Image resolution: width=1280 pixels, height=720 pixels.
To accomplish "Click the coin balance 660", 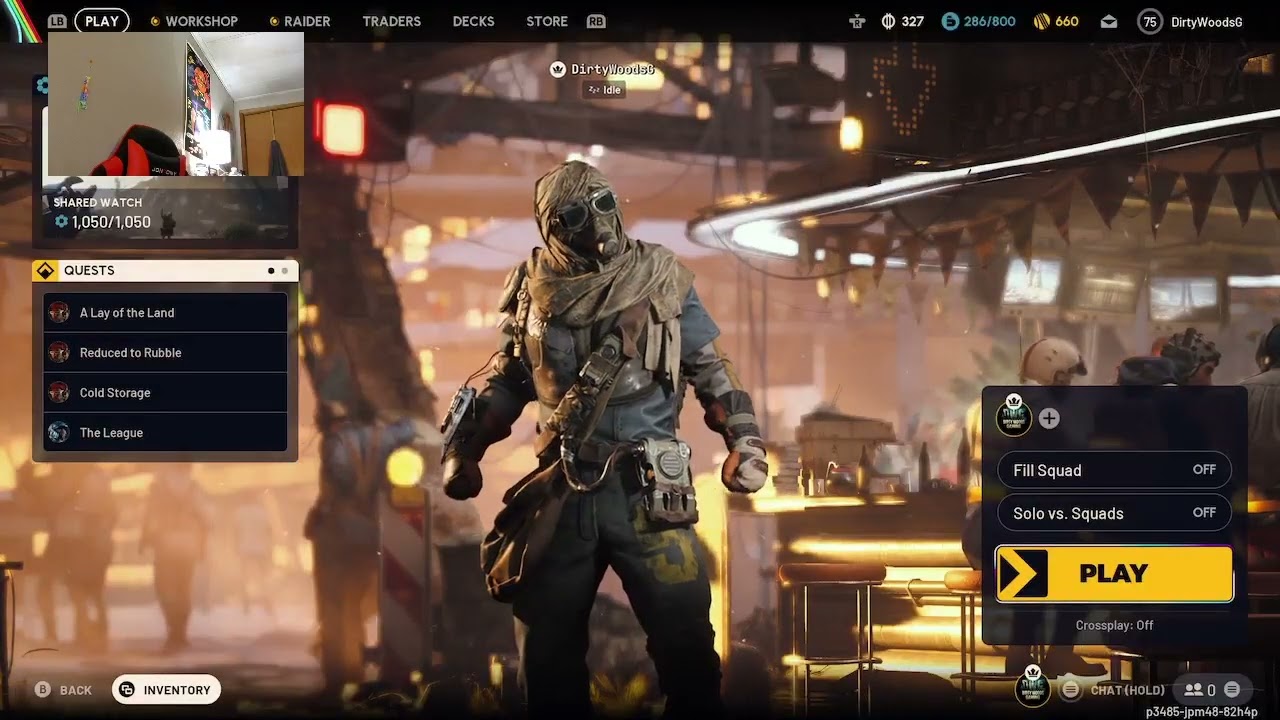I will [x=1067, y=21].
